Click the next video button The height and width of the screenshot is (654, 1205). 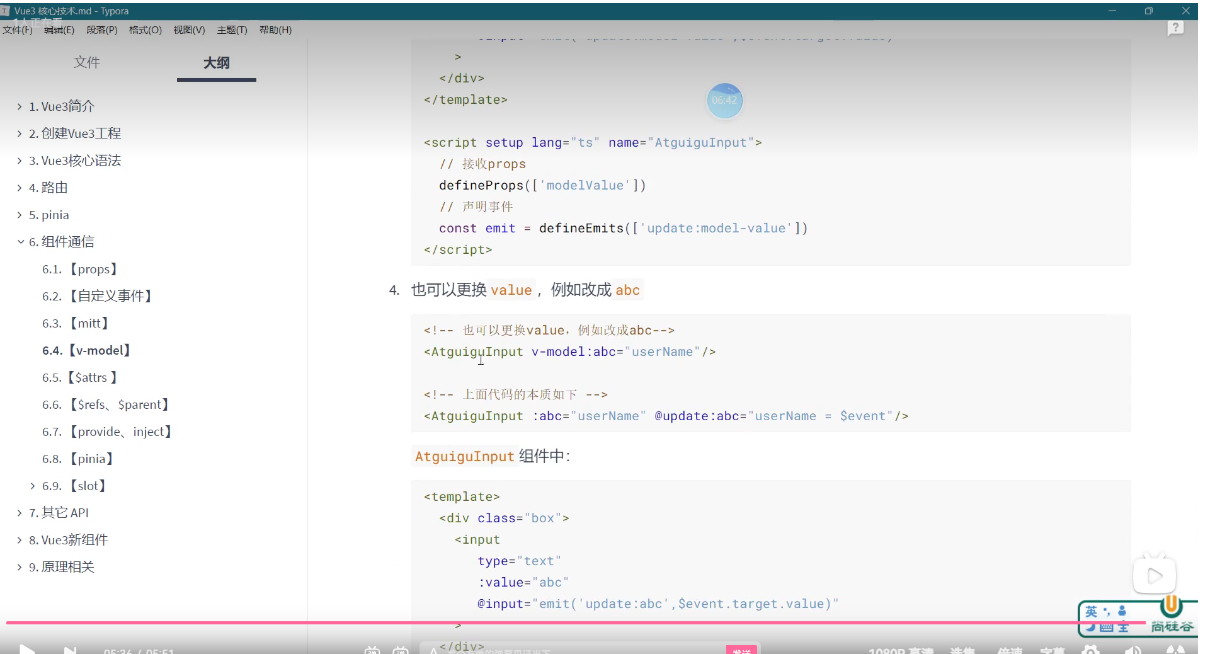(x=70, y=650)
